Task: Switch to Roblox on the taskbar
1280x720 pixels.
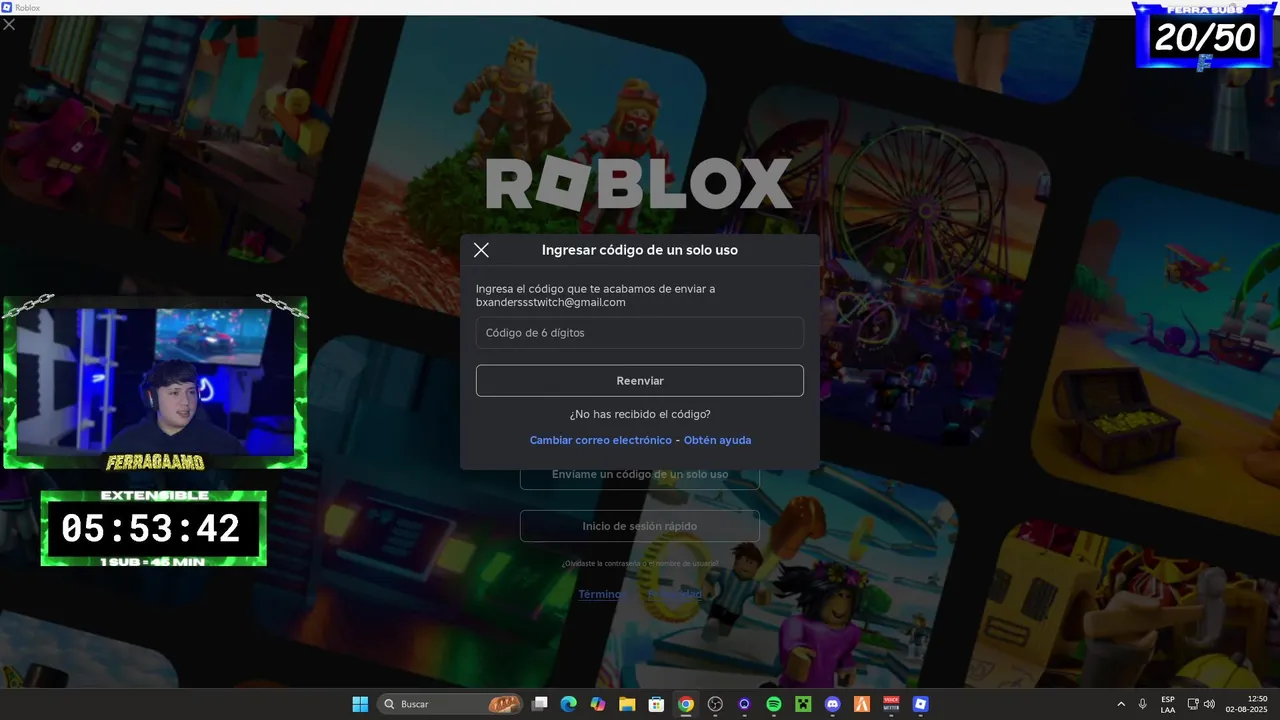Action: [920, 704]
